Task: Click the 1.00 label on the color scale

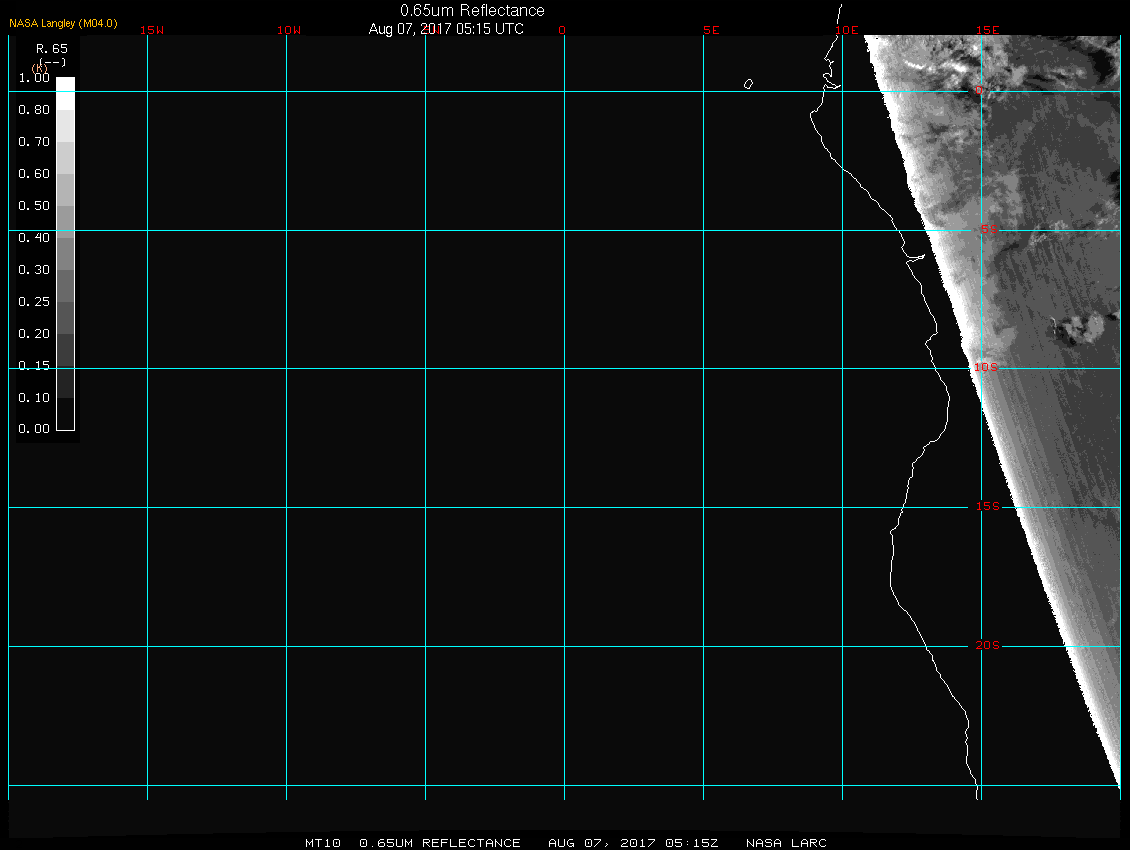Action: [x=34, y=78]
